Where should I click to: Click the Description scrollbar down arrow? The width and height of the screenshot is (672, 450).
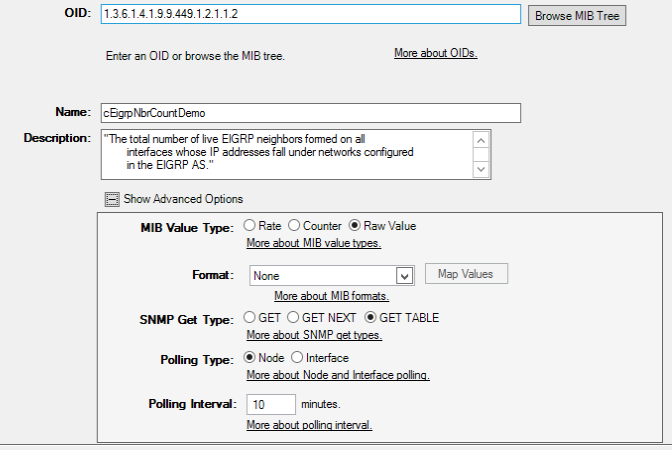(481, 169)
